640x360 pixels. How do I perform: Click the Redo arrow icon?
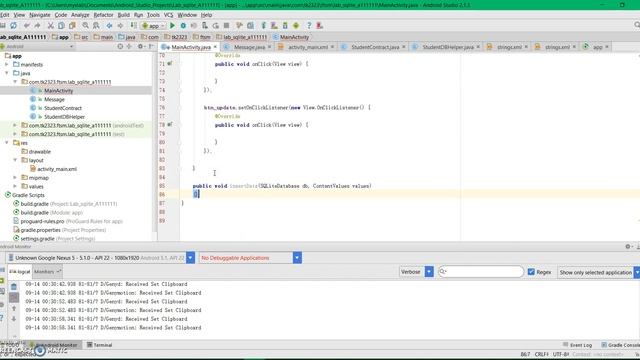coord(38,26)
